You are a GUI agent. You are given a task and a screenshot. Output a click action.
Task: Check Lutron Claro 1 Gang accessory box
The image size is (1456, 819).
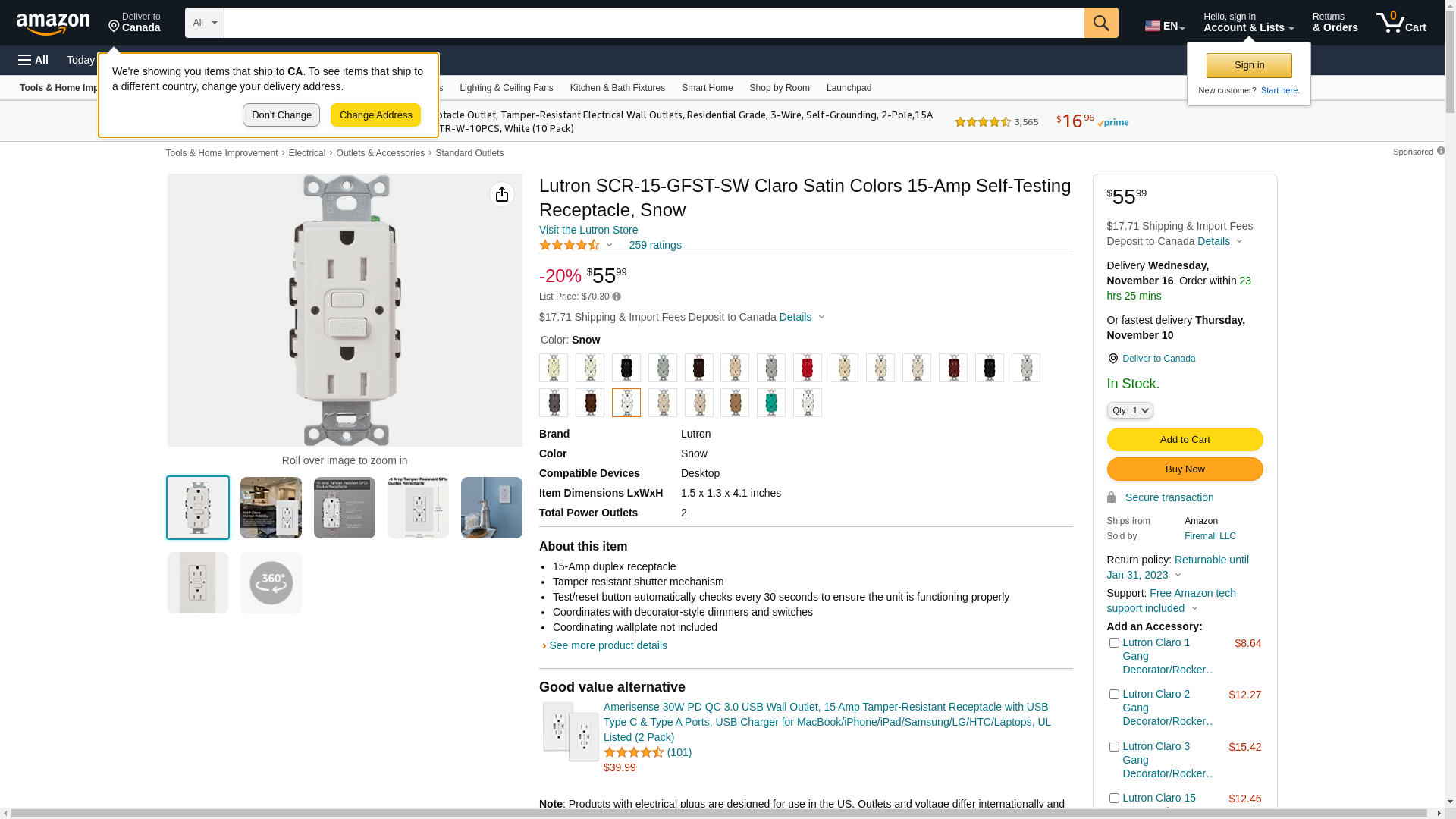point(1114,643)
